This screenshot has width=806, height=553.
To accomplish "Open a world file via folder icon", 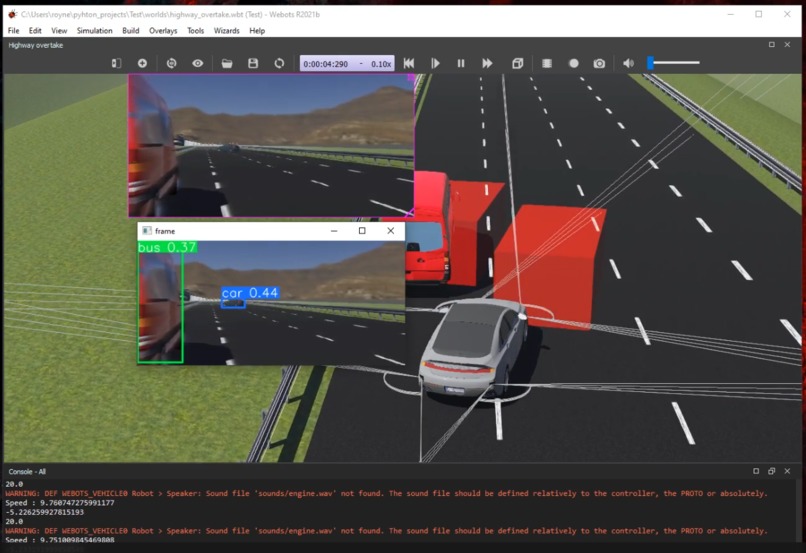I will click(227, 63).
